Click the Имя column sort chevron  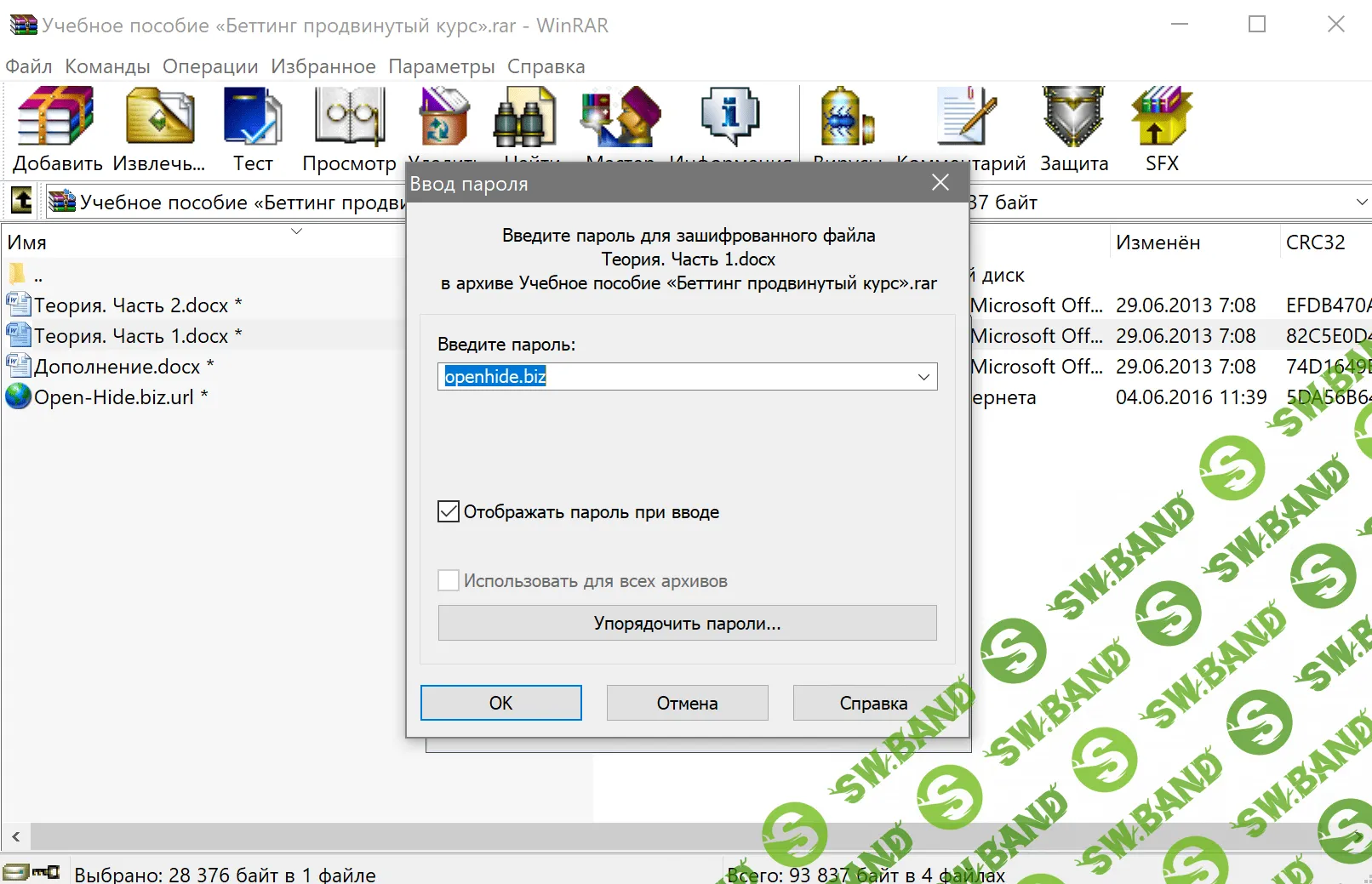[x=297, y=231]
